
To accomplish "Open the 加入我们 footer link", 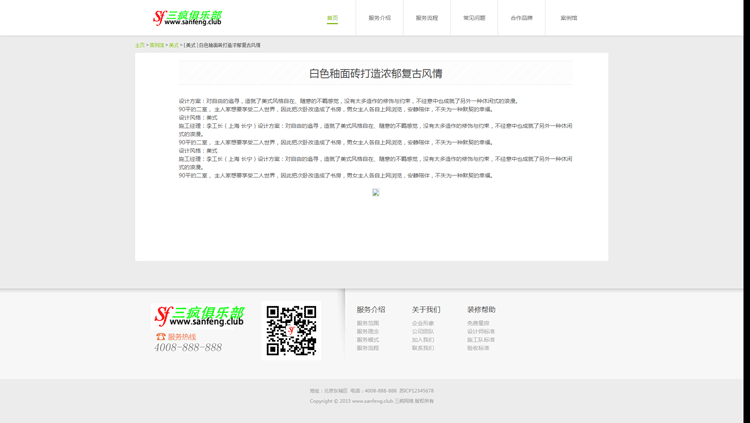I will tap(423, 340).
